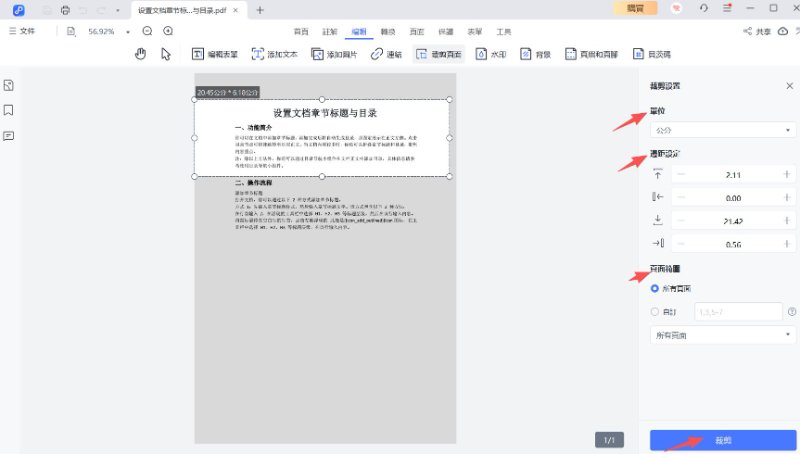The image size is (800, 454).
Task: Click the cloud upload icon
Action: pos(783,31)
